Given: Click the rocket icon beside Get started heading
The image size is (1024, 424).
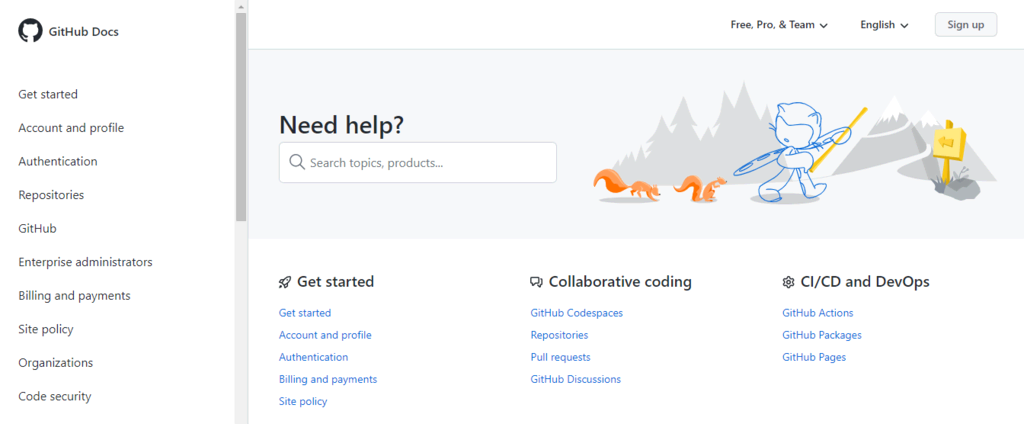Looking at the screenshot, I should 285,283.
